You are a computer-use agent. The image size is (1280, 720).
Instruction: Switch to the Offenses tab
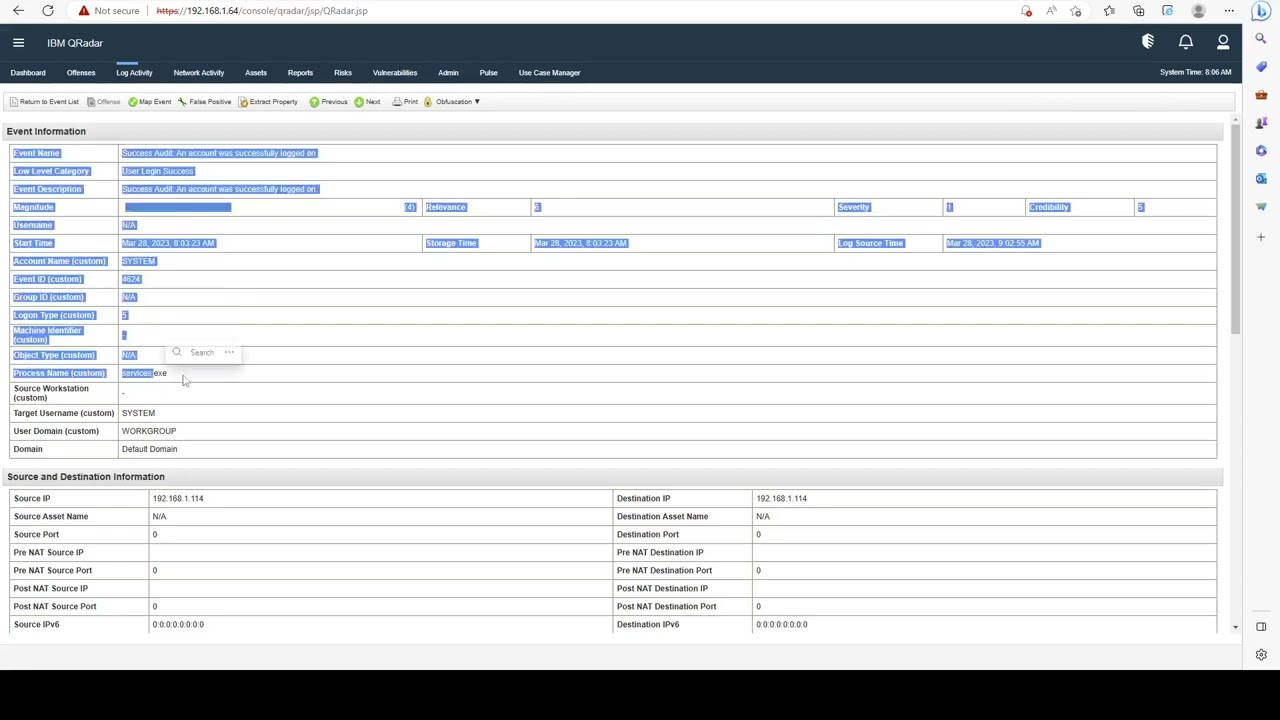coord(81,73)
